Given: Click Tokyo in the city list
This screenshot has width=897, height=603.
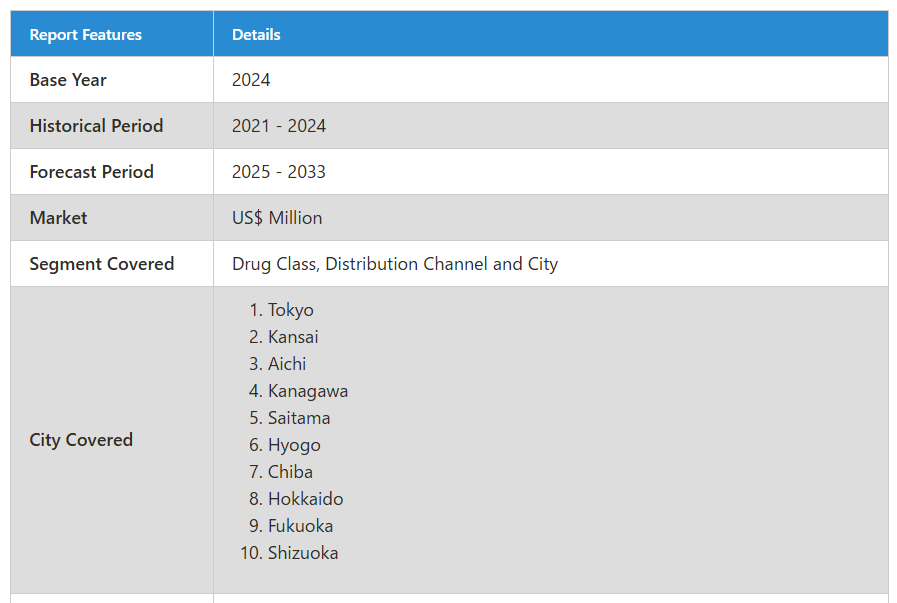Looking at the screenshot, I should point(291,310).
